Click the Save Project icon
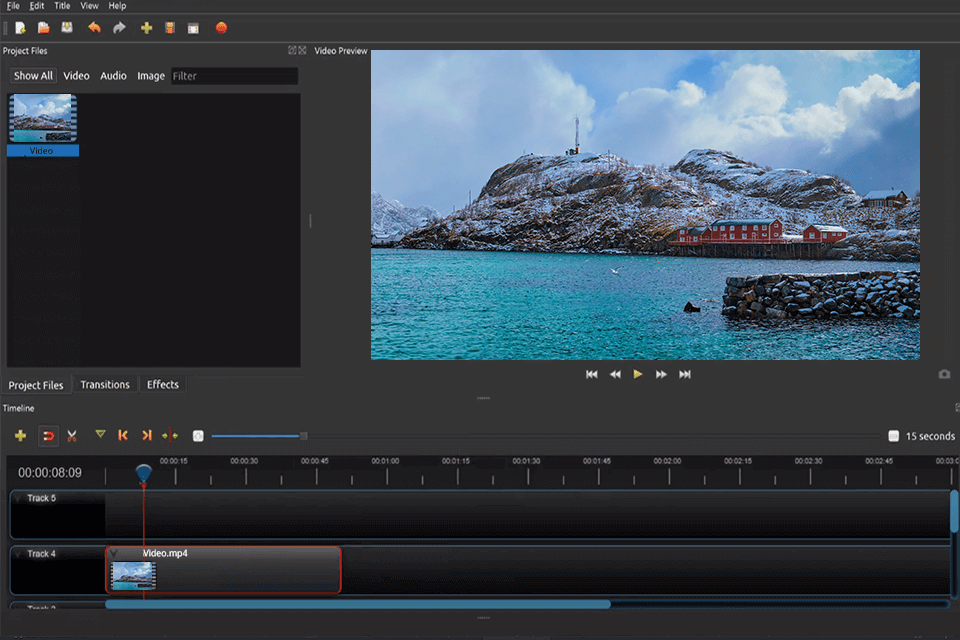Viewport: 960px width, 640px height. click(67, 28)
